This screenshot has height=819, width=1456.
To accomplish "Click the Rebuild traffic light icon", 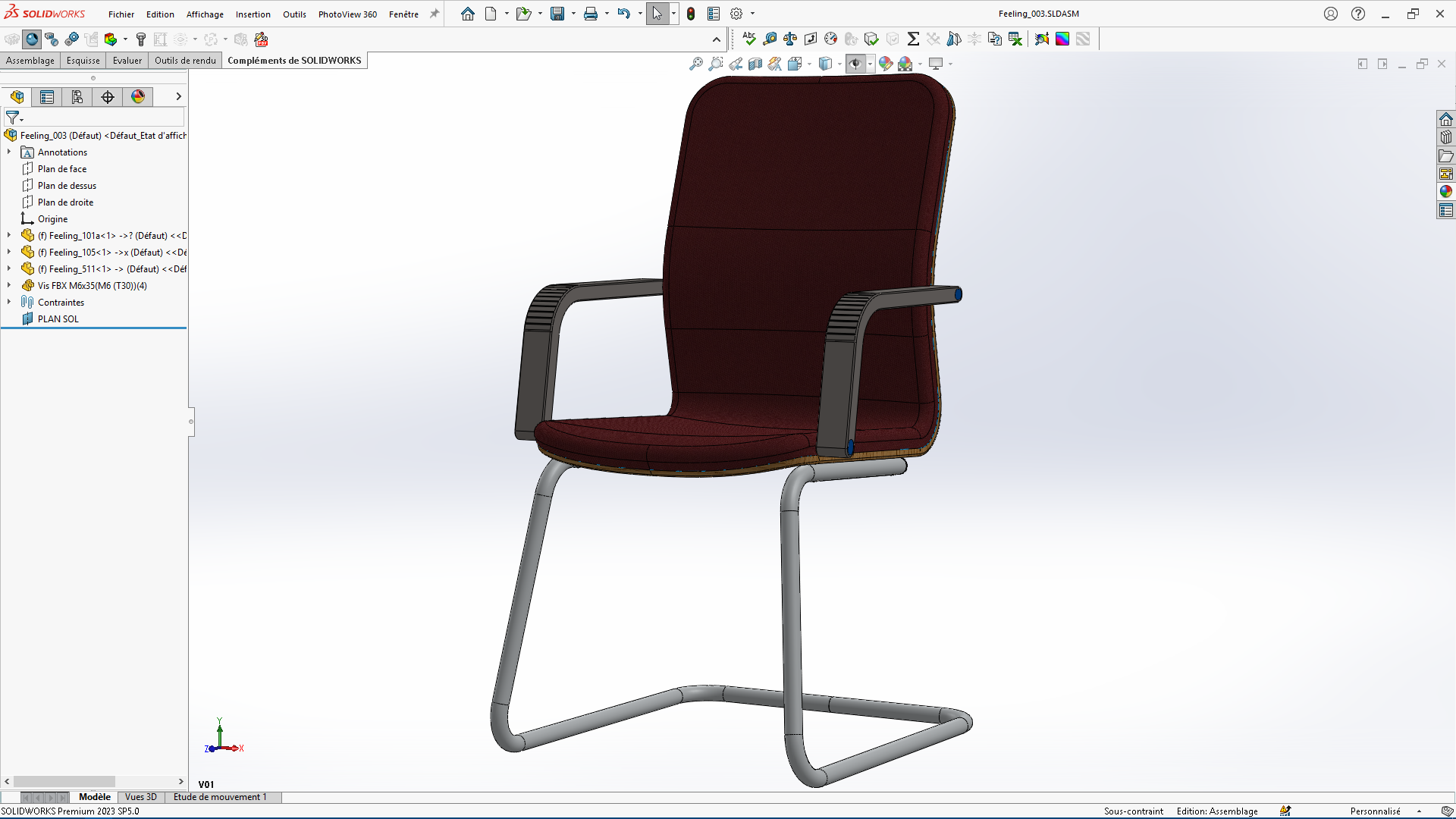I will (691, 14).
